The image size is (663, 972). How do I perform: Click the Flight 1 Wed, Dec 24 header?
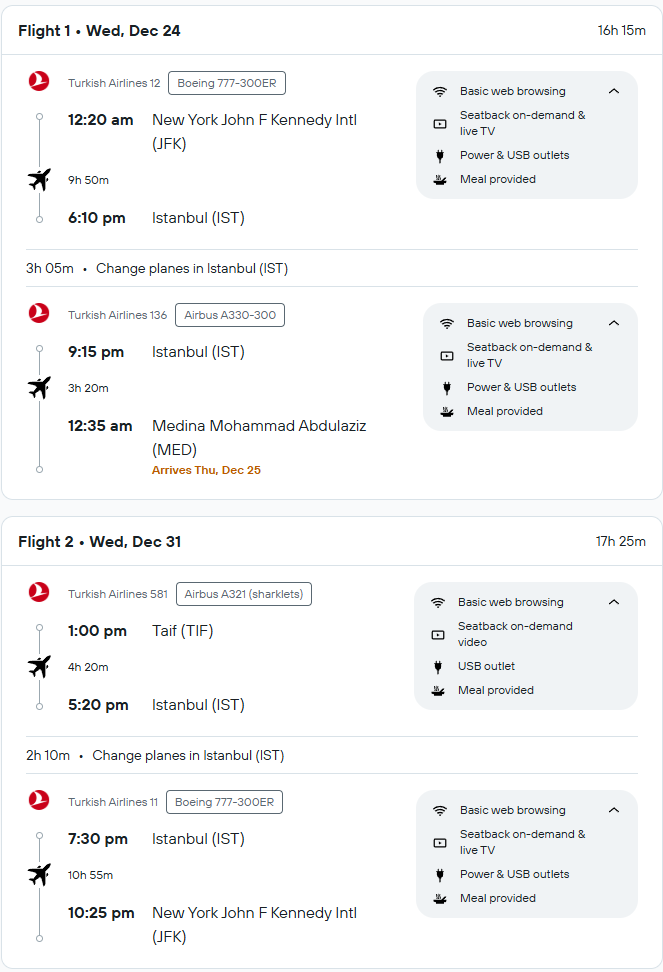click(x=99, y=31)
